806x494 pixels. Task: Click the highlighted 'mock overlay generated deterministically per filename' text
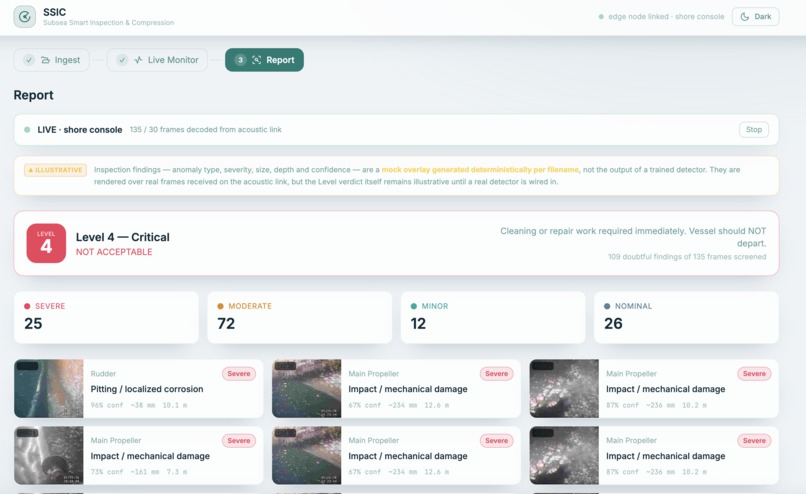480,170
